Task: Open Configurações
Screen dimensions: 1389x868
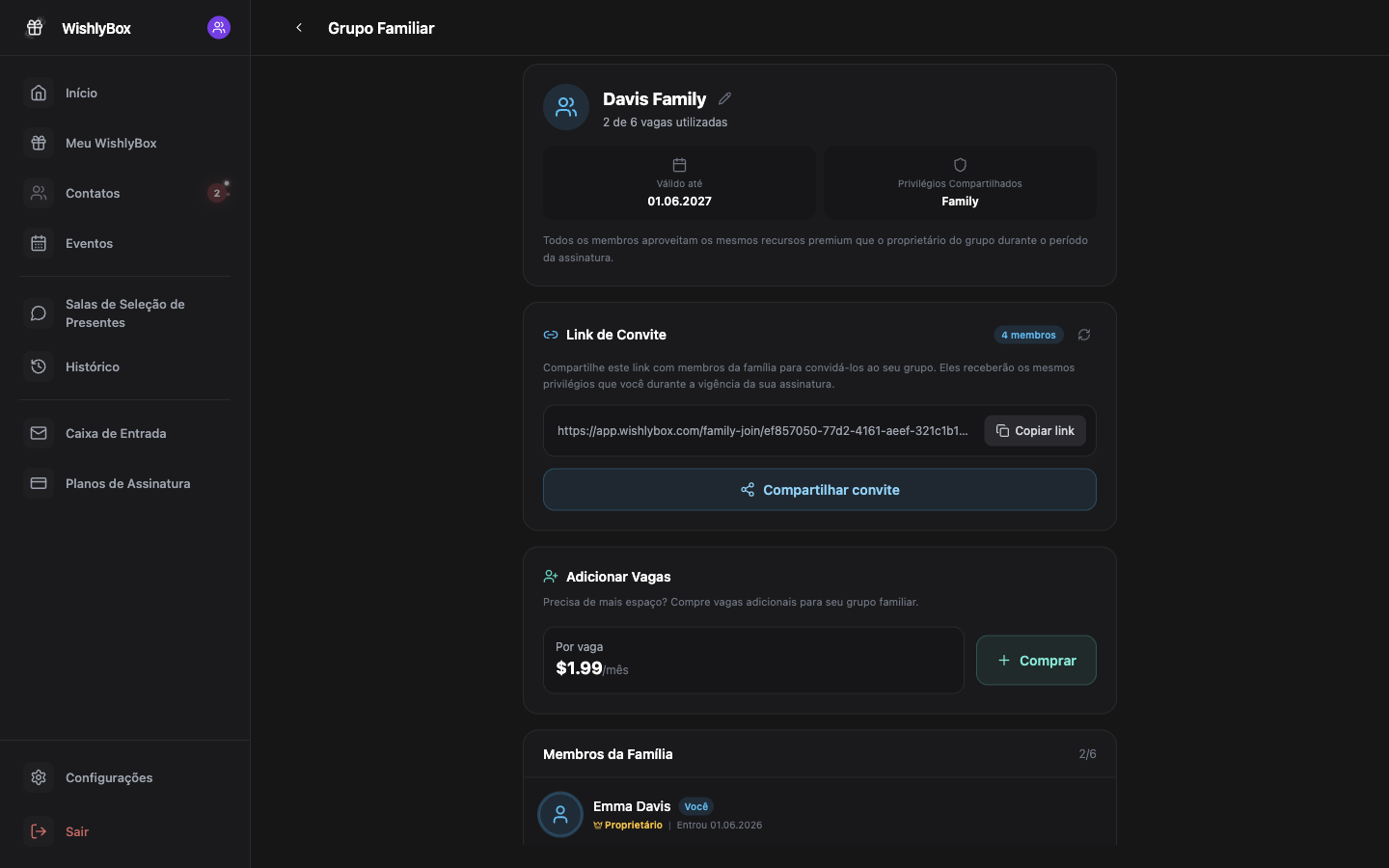Action: click(x=125, y=777)
